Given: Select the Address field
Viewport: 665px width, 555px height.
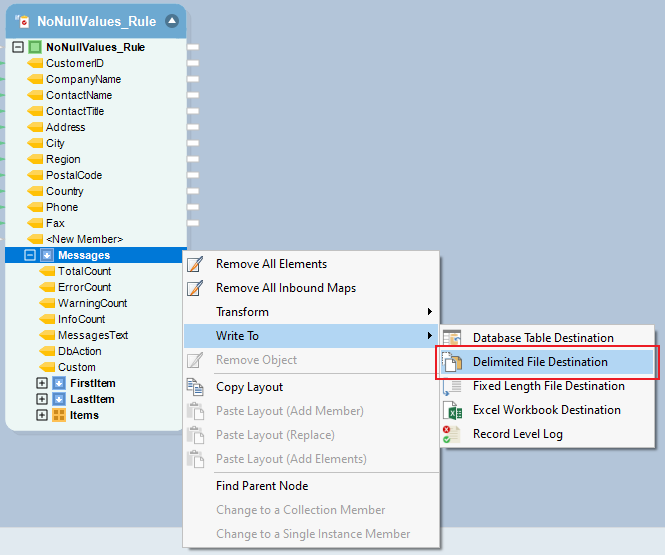Looking at the screenshot, I should point(65,127).
